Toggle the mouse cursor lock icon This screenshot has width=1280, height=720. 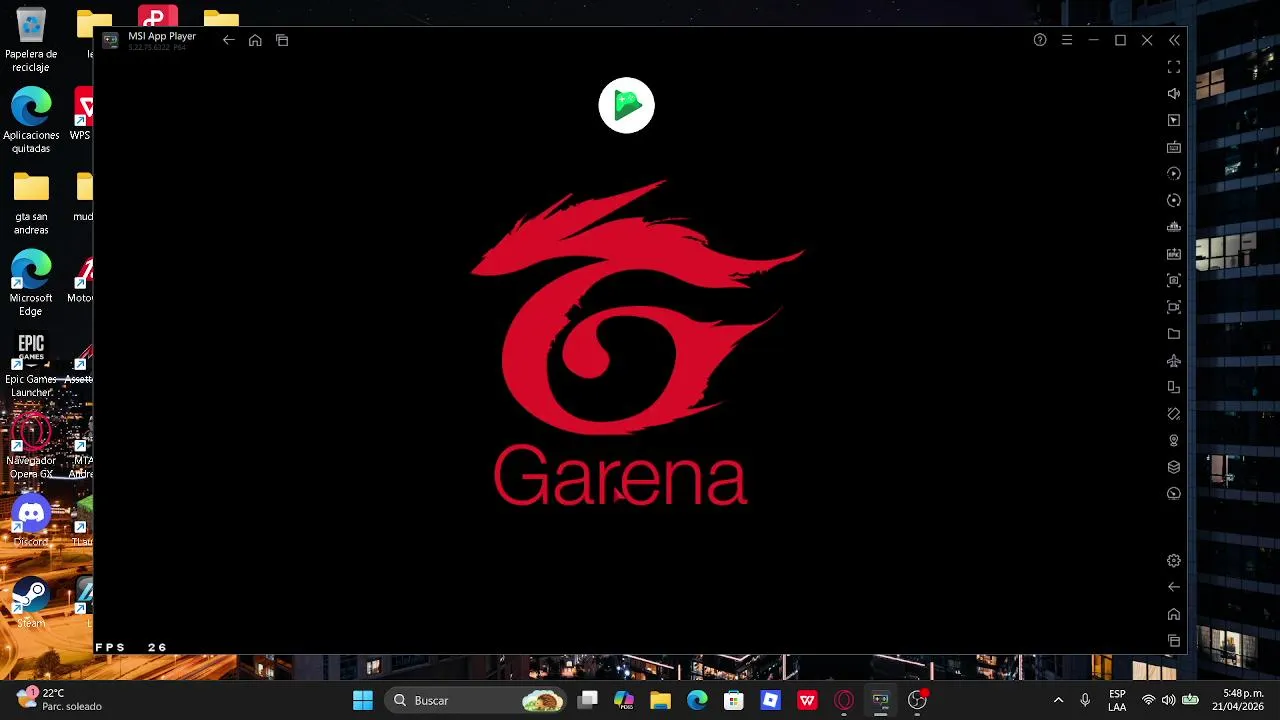(1174, 120)
